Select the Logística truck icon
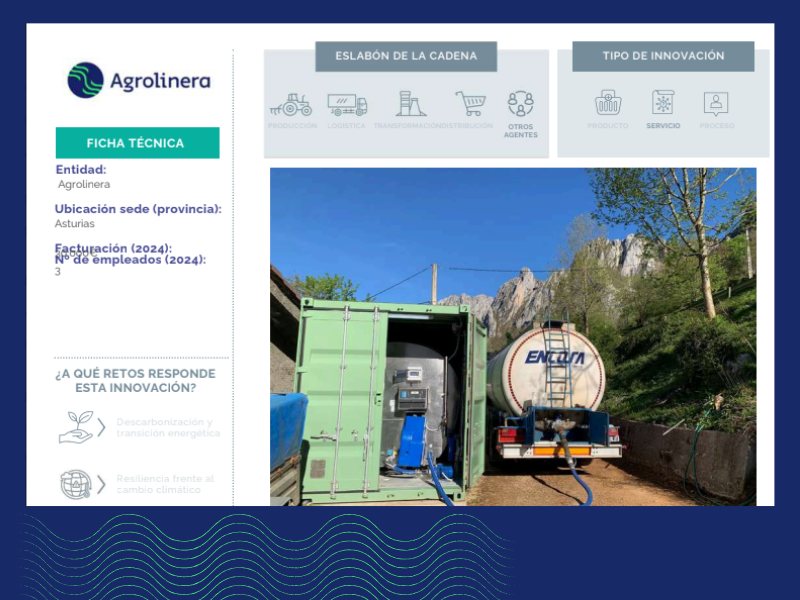 point(347,105)
